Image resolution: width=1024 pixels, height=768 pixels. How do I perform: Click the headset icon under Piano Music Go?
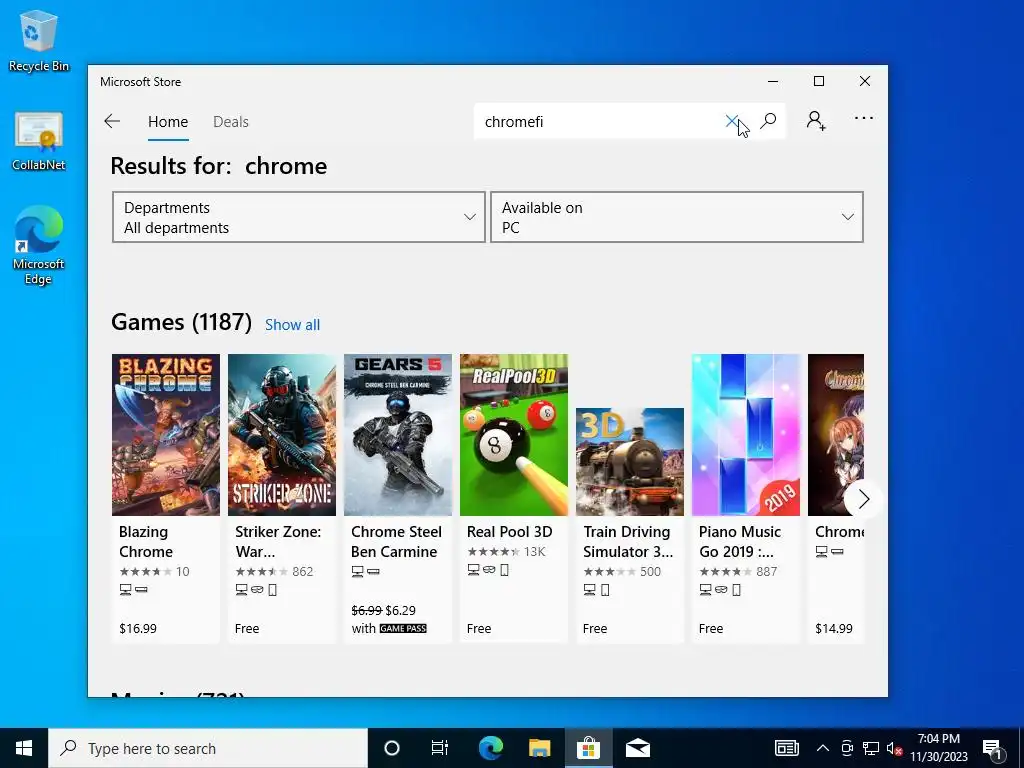coord(721,590)
